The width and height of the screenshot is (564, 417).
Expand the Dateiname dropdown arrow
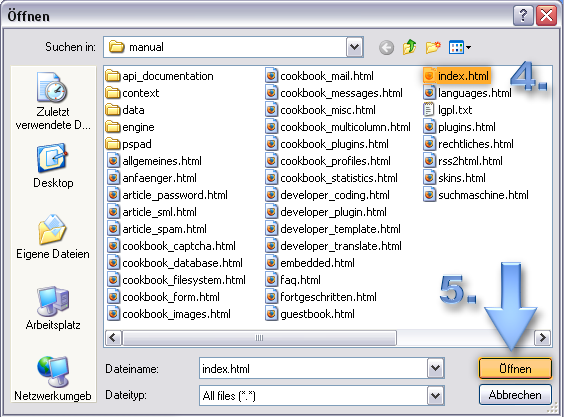[436, 368]
